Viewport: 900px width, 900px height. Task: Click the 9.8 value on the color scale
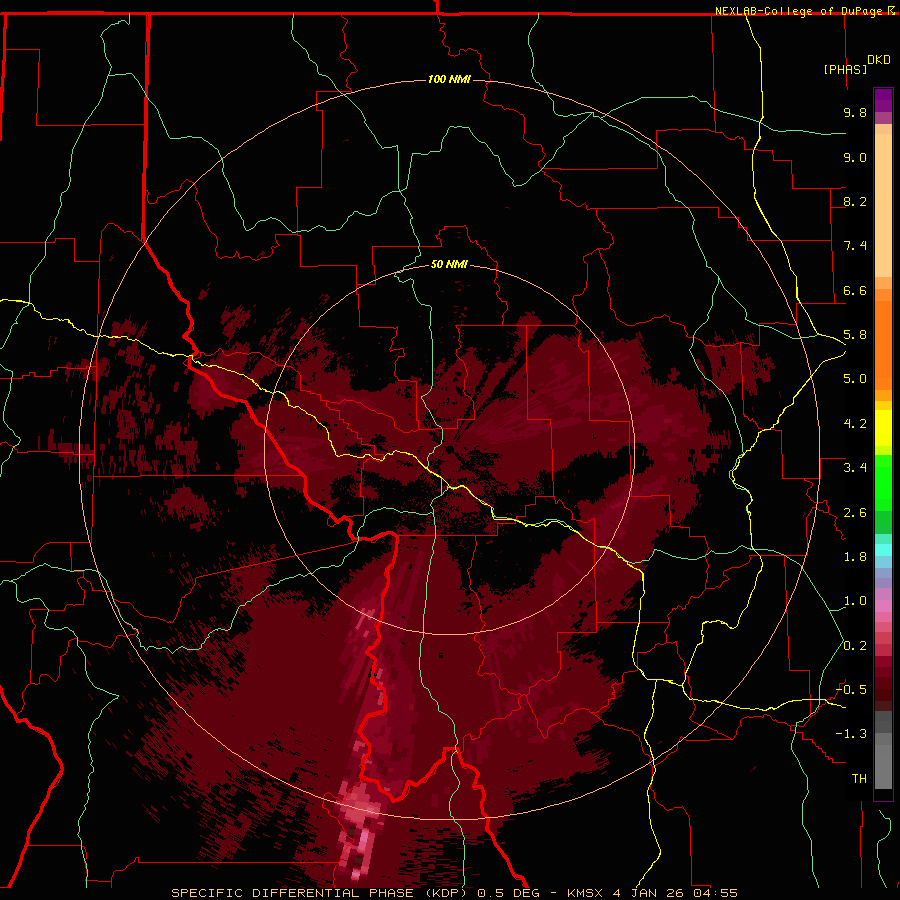pos(855,112)
